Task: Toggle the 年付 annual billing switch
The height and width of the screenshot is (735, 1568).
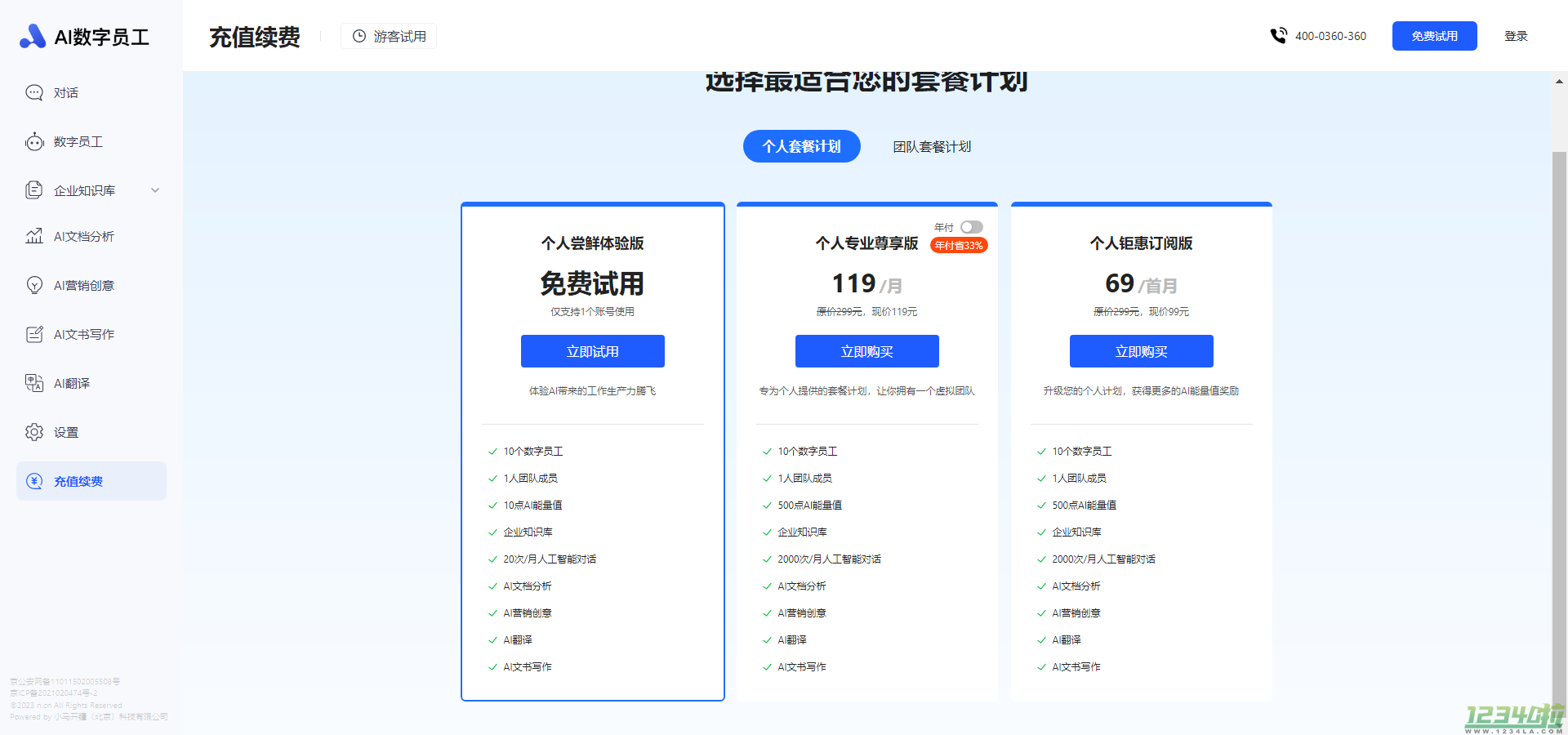Action: (972, 227)
